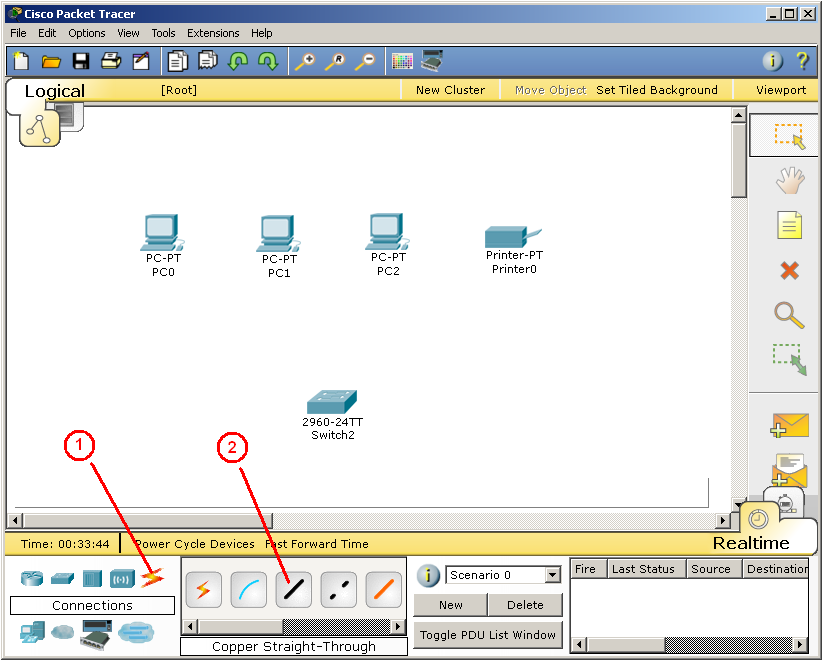
Task: Click the Paste icon in toolbar
Action: tap(208, 60)
